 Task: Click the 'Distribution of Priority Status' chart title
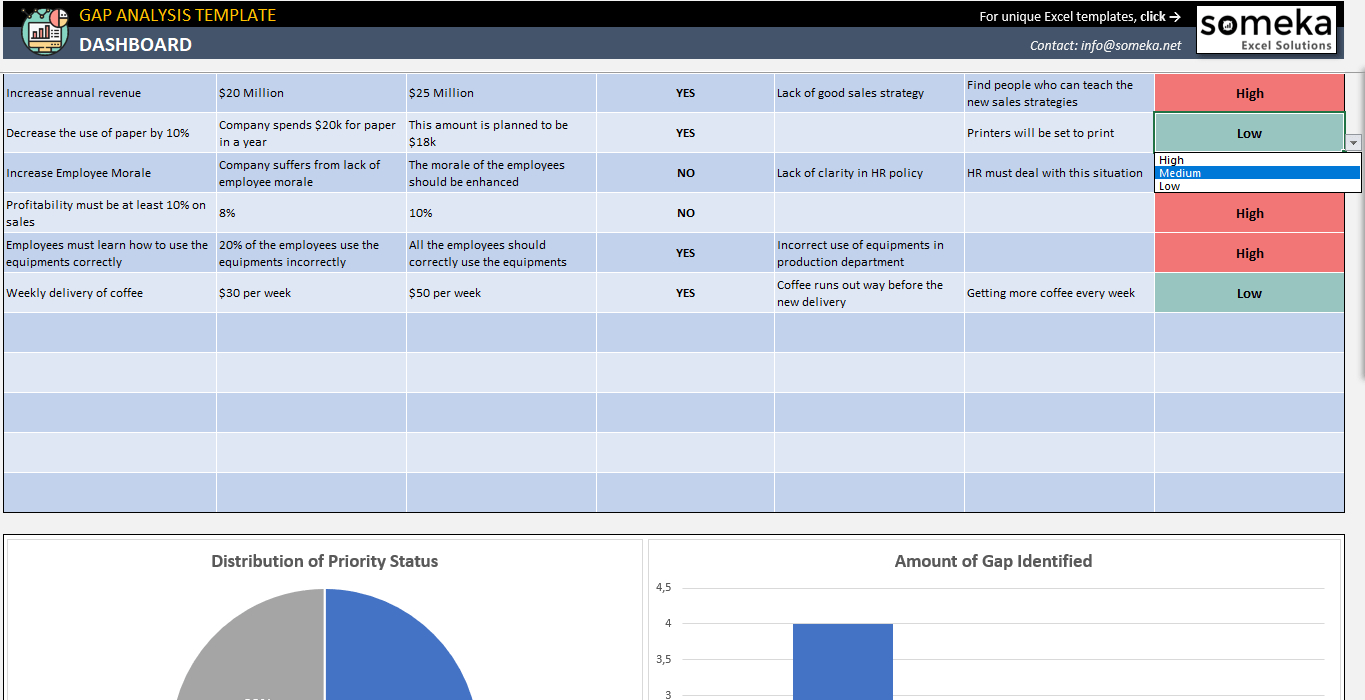[325, 561]
